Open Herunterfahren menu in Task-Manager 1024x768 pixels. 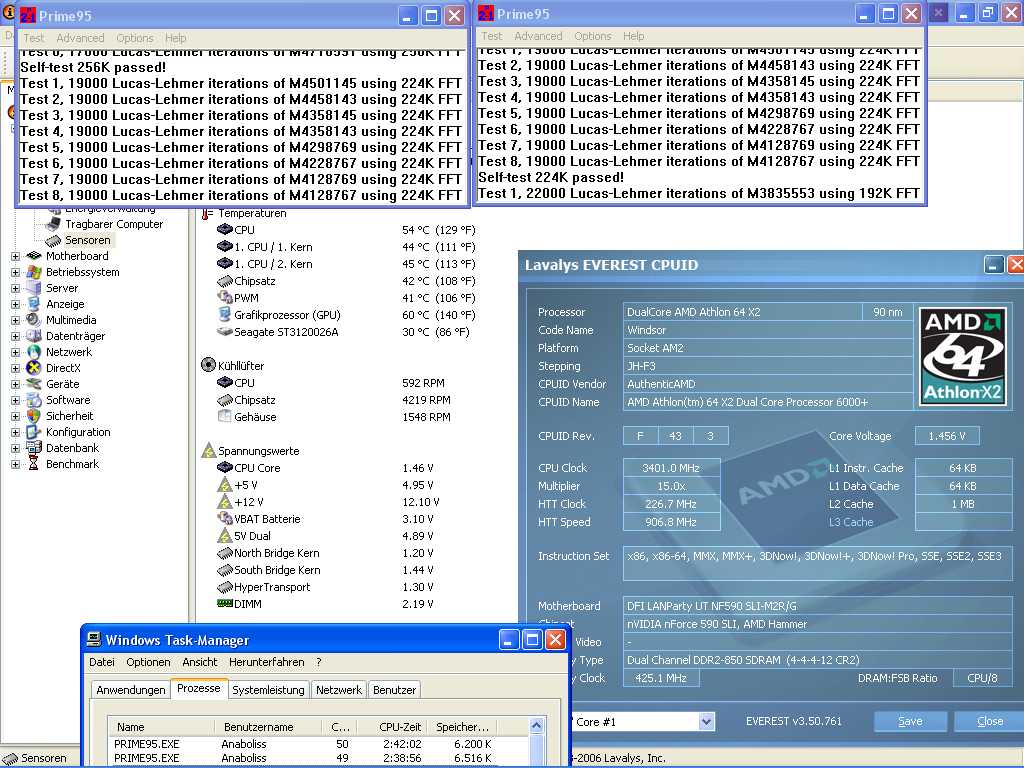click(266, 662)
